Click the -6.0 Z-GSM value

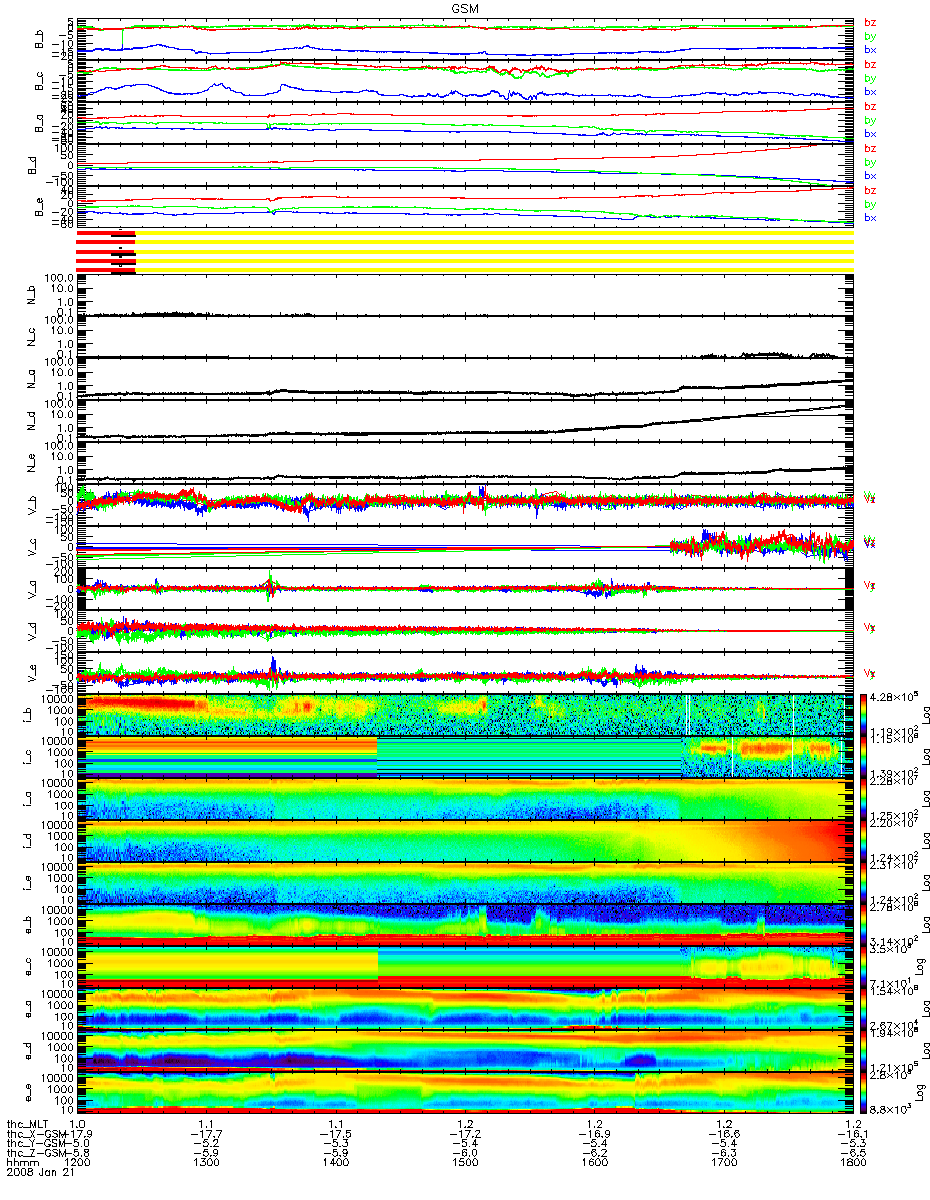[465, 1154]
